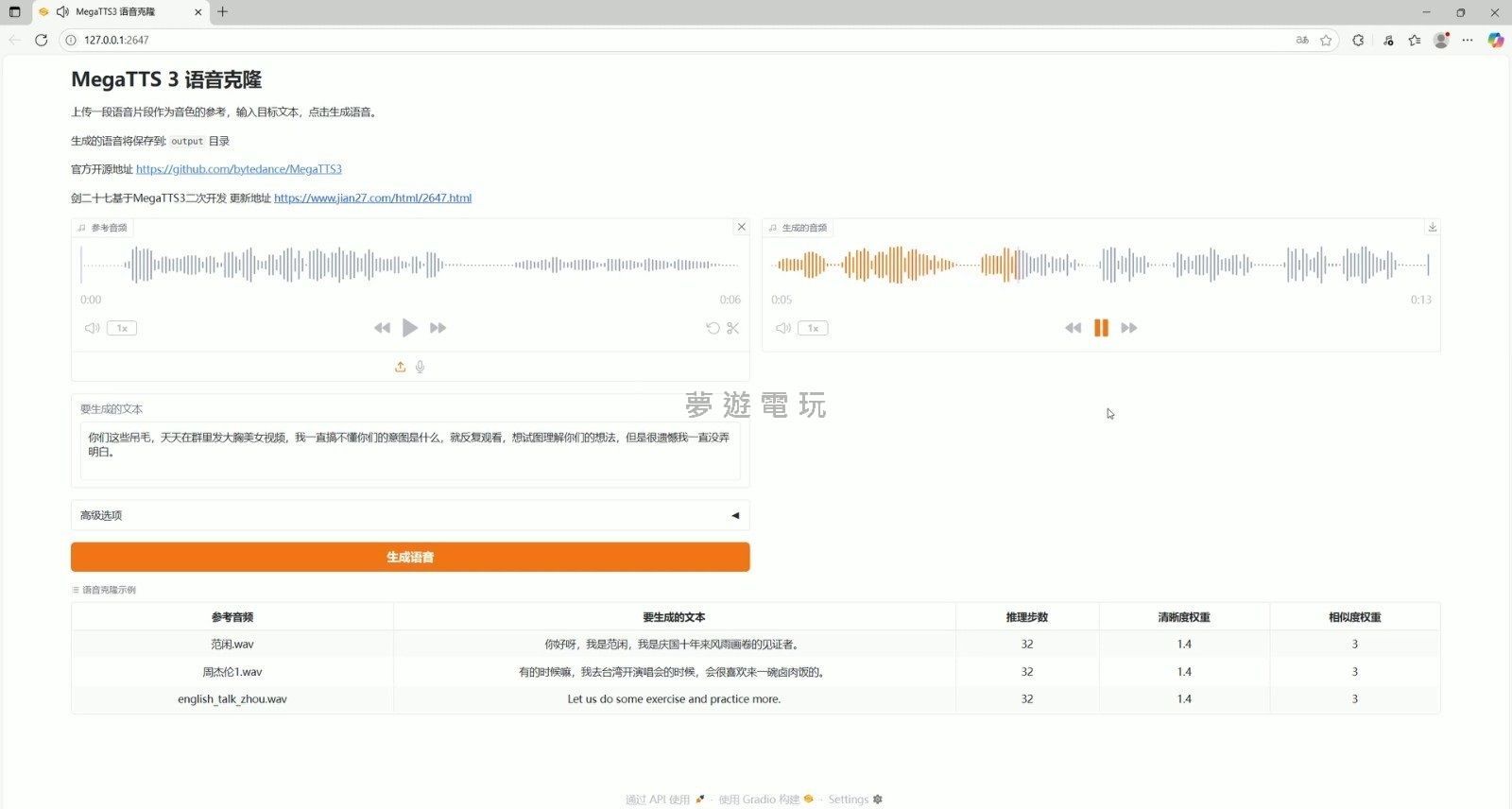1512x809 pixels.
Task: Open browser settings and more menu
Action: (x=1468, y=40)
